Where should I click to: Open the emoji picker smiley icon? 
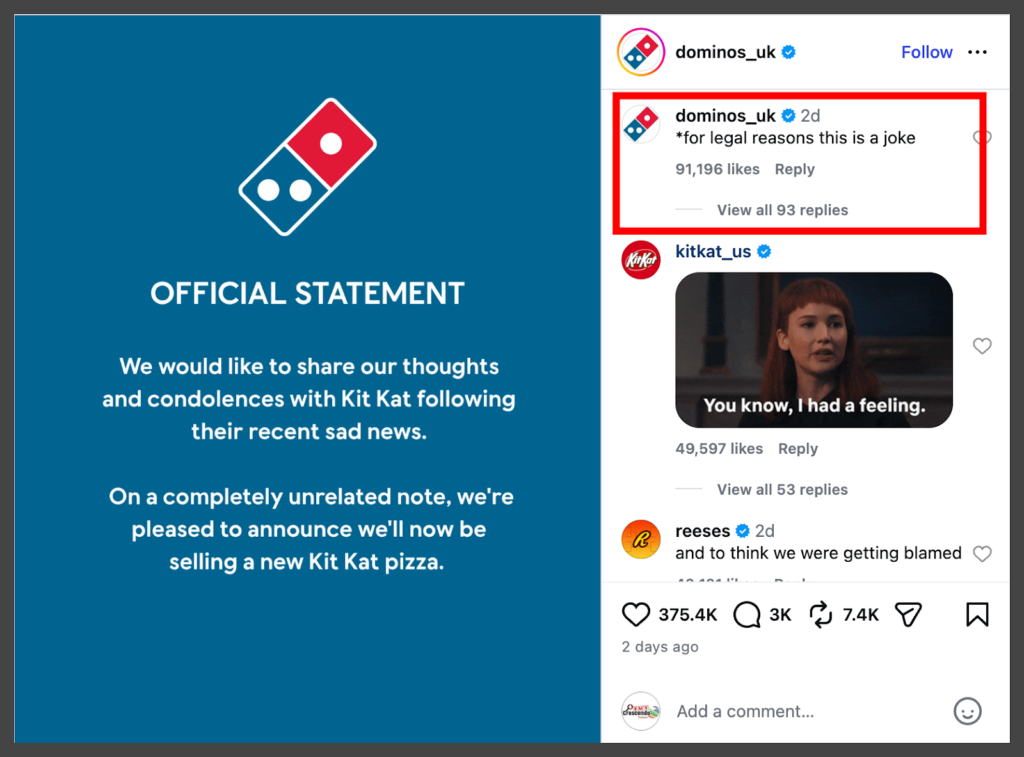click(x=967, y=711)
